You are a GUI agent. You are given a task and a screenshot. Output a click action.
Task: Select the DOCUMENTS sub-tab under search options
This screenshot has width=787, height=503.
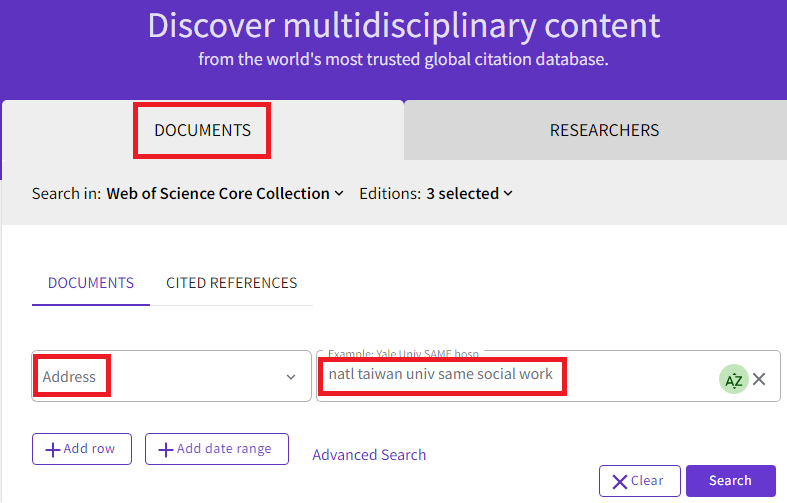click(91, 283)
